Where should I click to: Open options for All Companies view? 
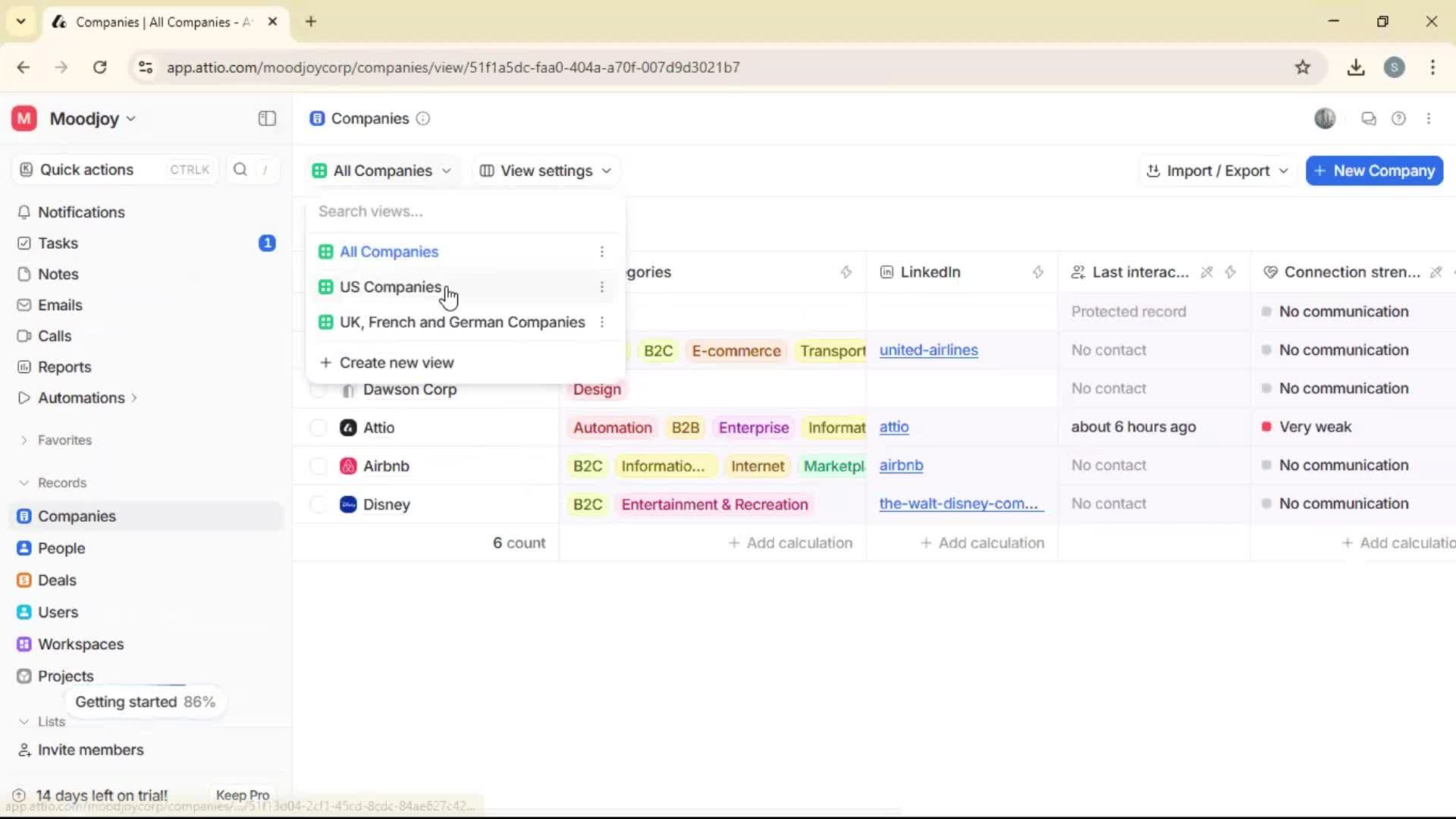[602, 252]
